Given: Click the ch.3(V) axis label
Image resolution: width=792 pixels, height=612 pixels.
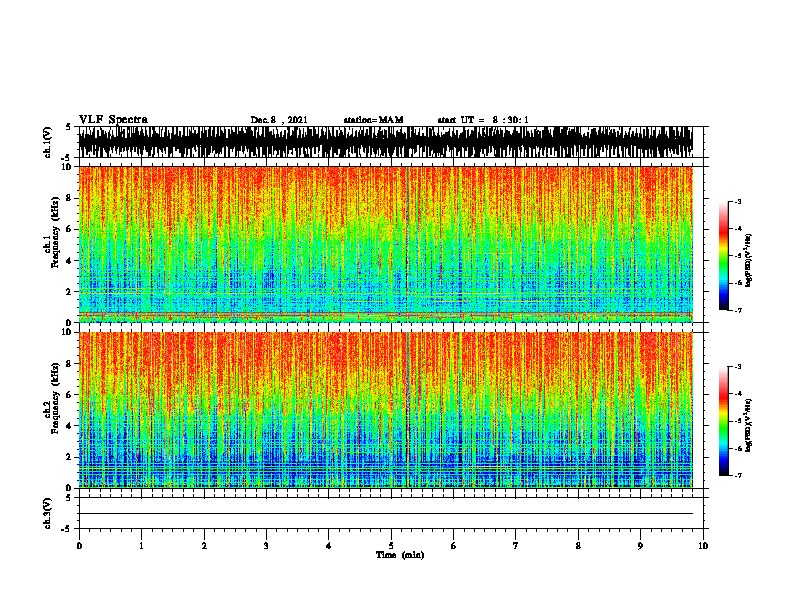Looking at the screenshot, I should pyautogui.click(x=48, y=513).
